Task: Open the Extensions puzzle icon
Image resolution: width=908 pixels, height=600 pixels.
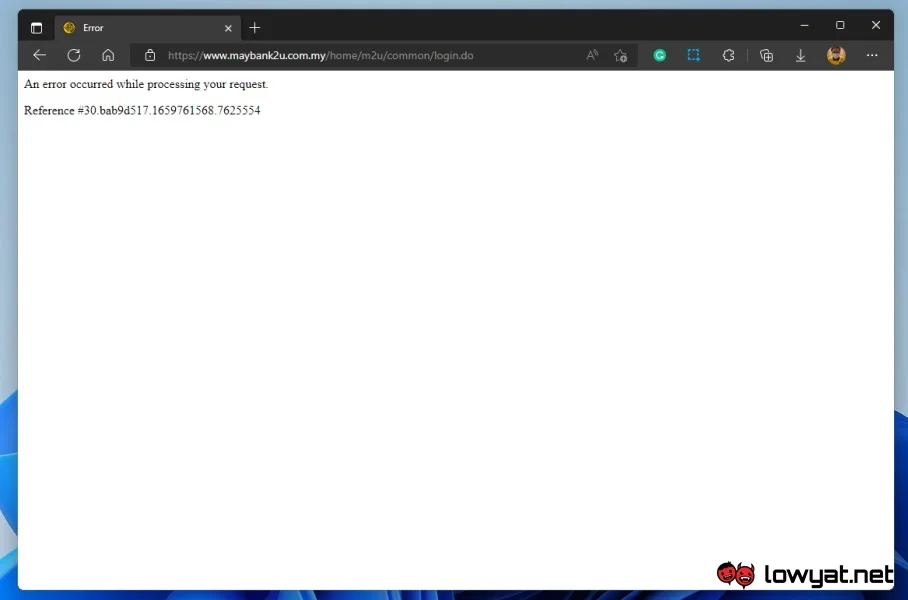Action: coord(728,56)
